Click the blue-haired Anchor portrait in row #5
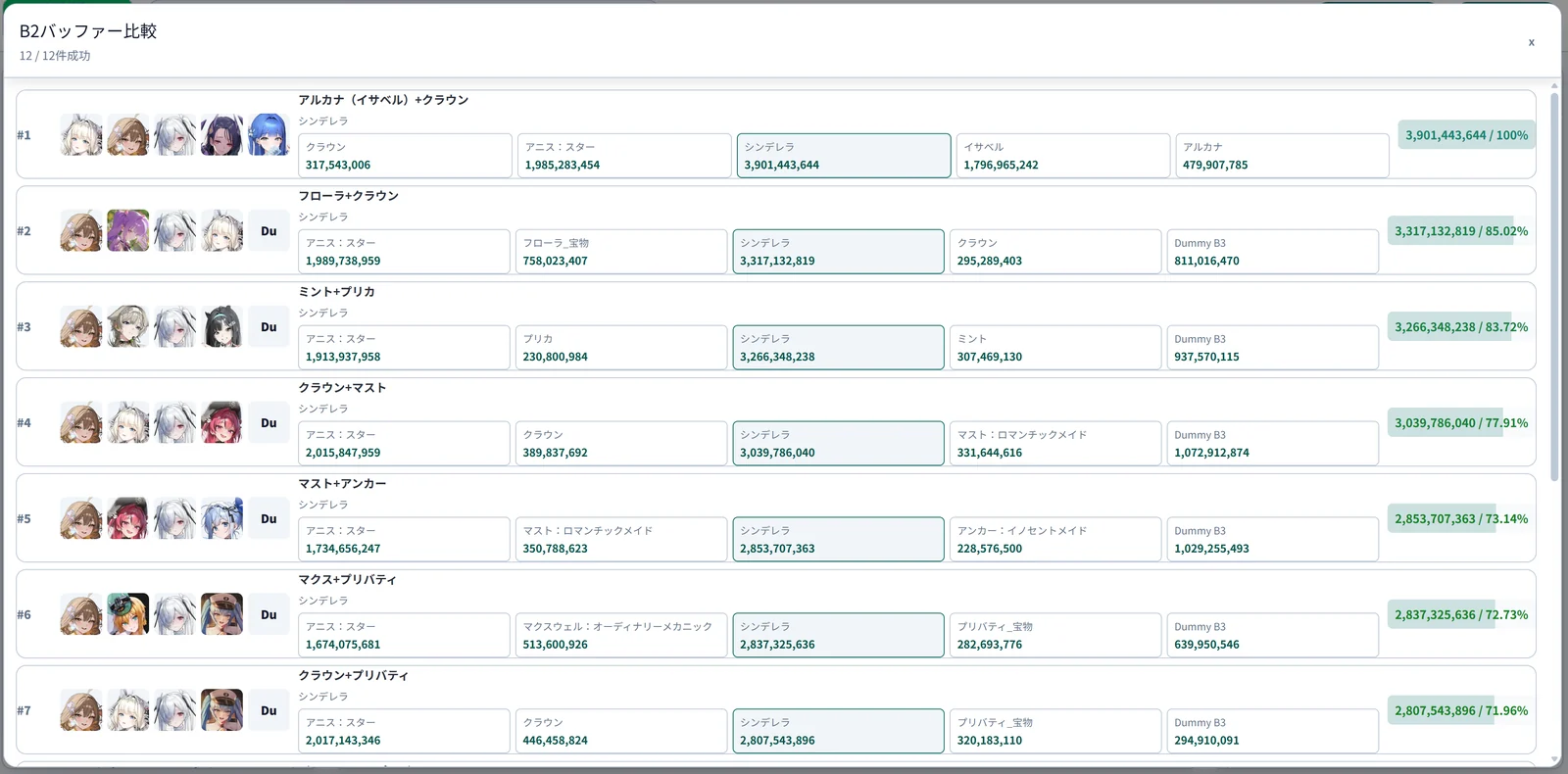The width and height of the screenshot is (1568, 774). pos(221,519)
